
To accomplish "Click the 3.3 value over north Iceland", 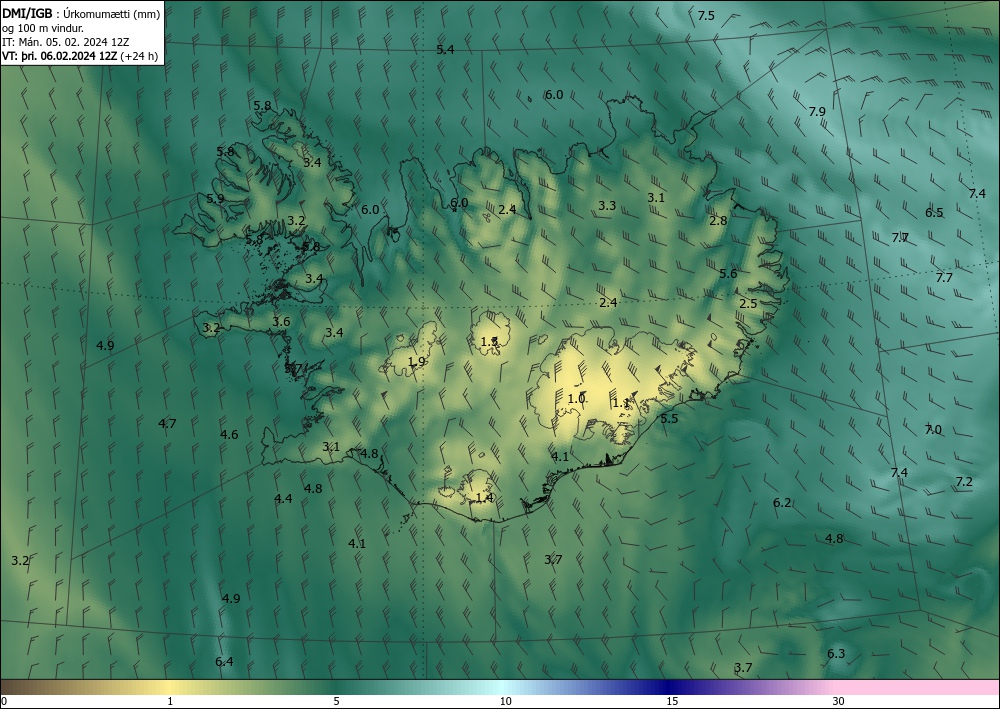I will 607,205.
